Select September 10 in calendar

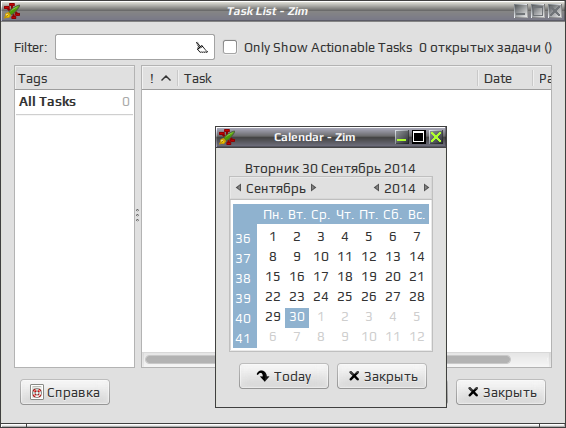[x=321, y=257]
